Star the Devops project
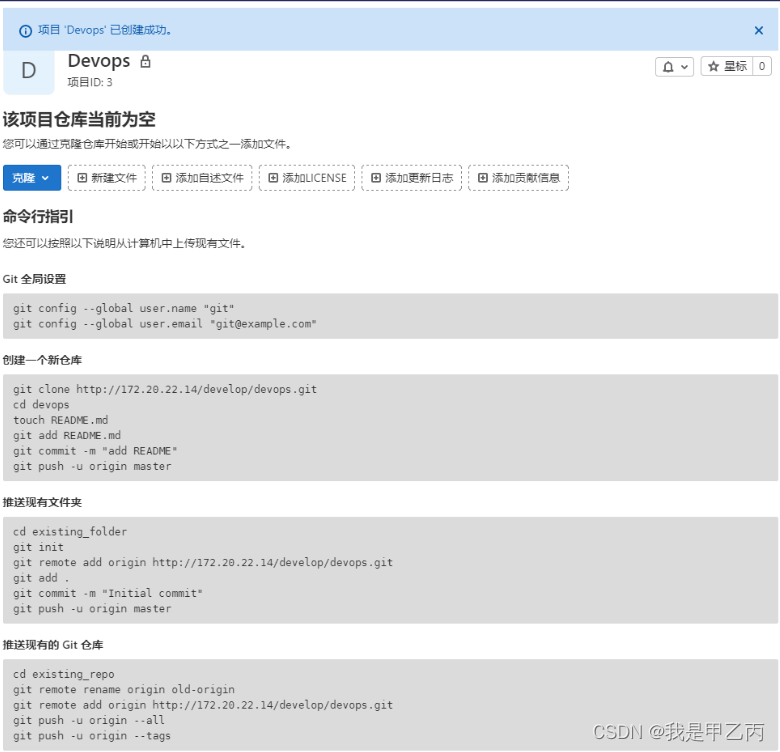 coord(727,66)
